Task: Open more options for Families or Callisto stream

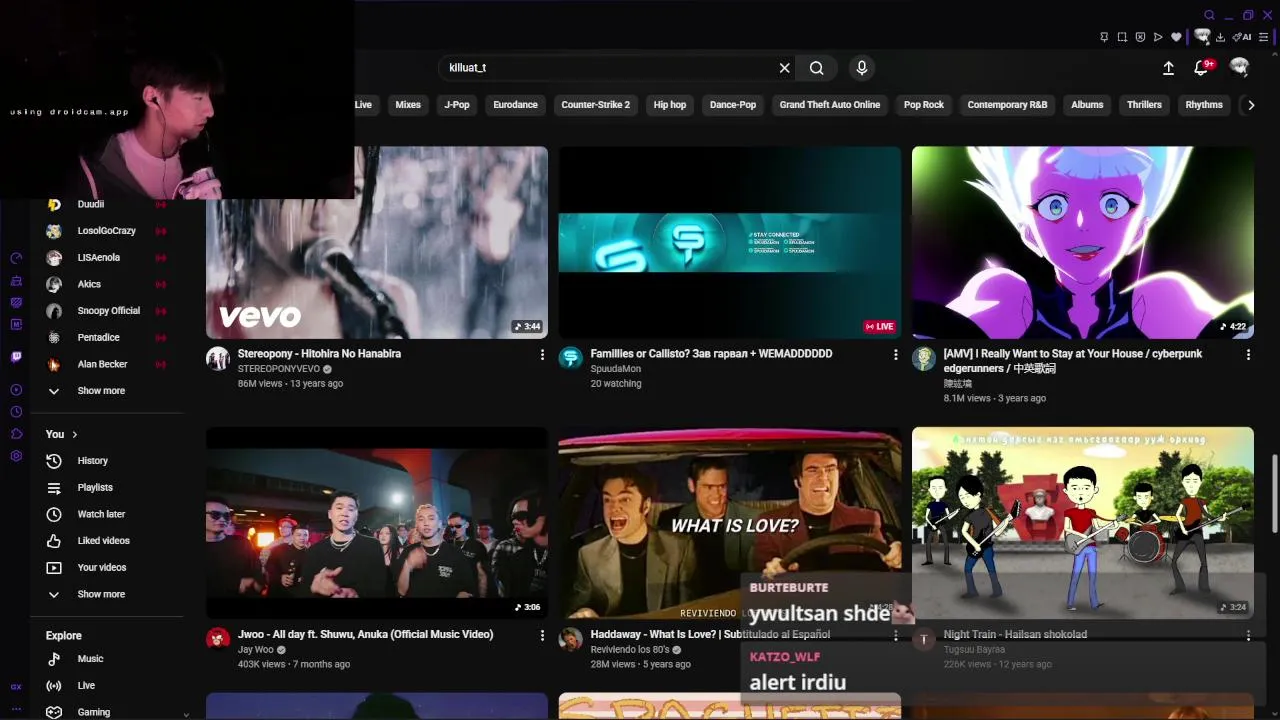Action: click(895, 355)
